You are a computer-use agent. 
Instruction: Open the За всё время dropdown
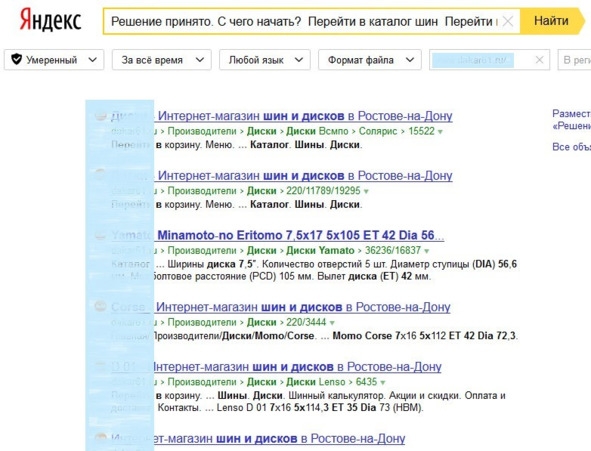point(162,60)
